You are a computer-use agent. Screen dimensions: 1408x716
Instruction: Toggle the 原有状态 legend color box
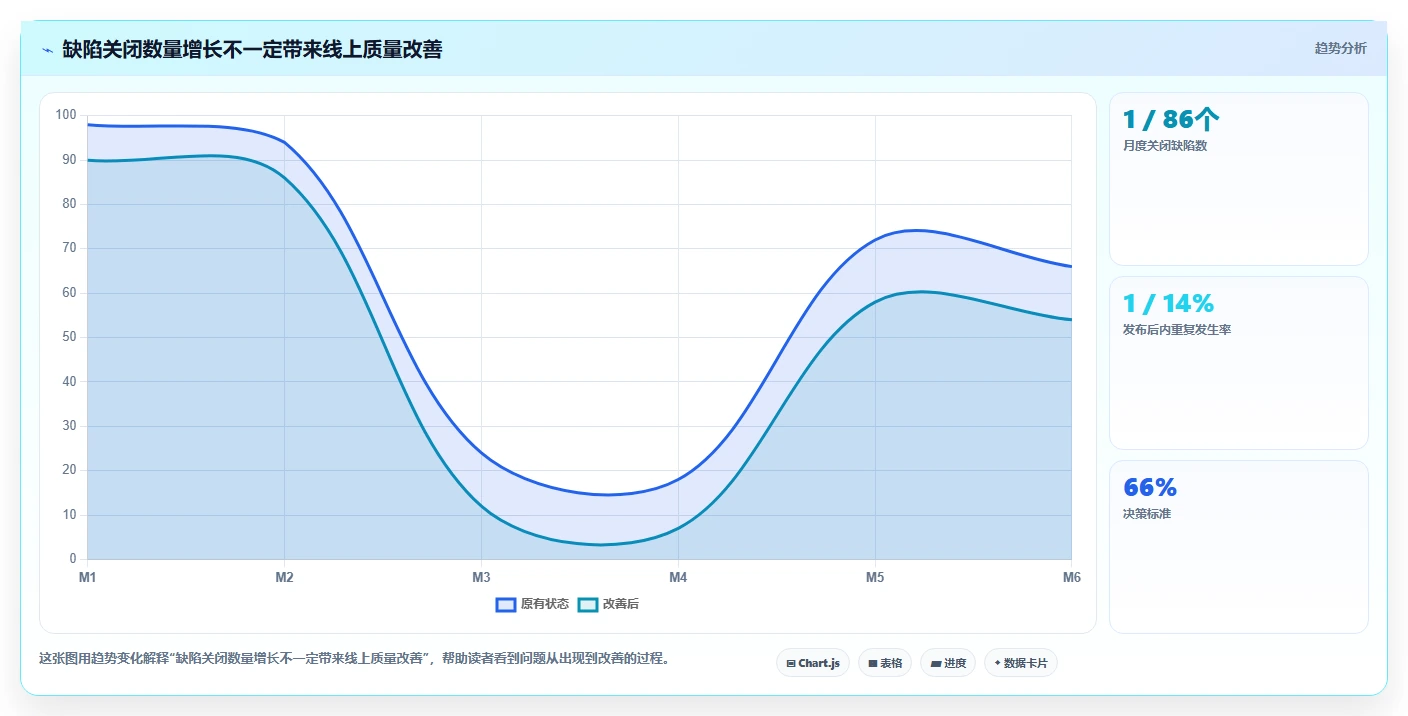[x=506, y=604]
